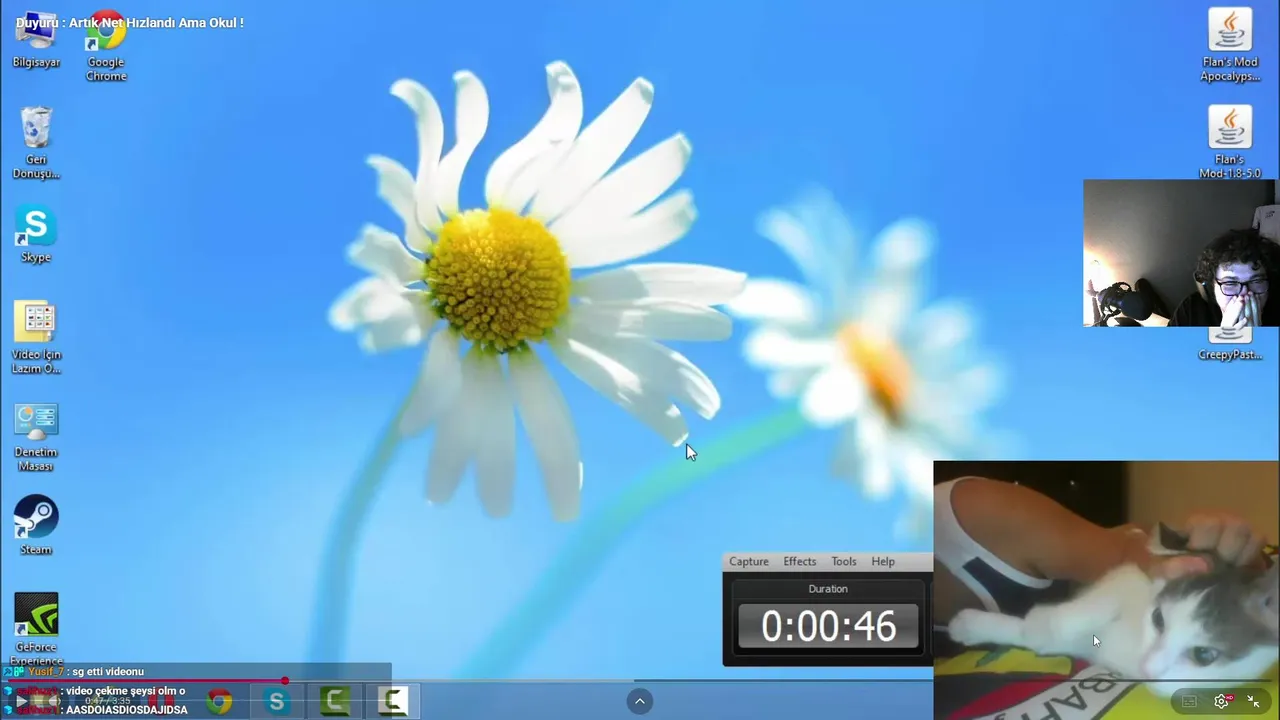
Task: Click the red video progress scrubber
Action: [285, 681]
